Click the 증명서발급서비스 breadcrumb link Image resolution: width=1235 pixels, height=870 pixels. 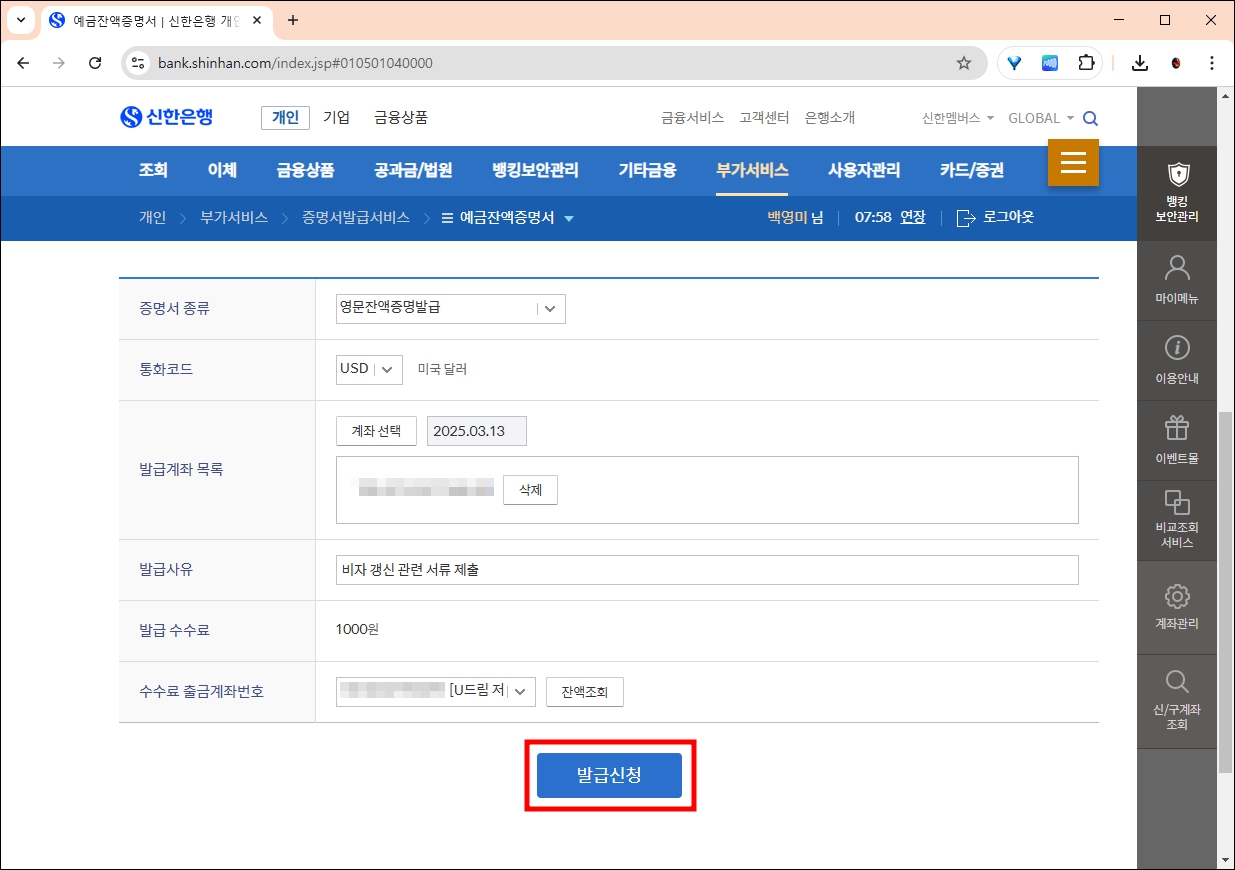click(356, 217)
